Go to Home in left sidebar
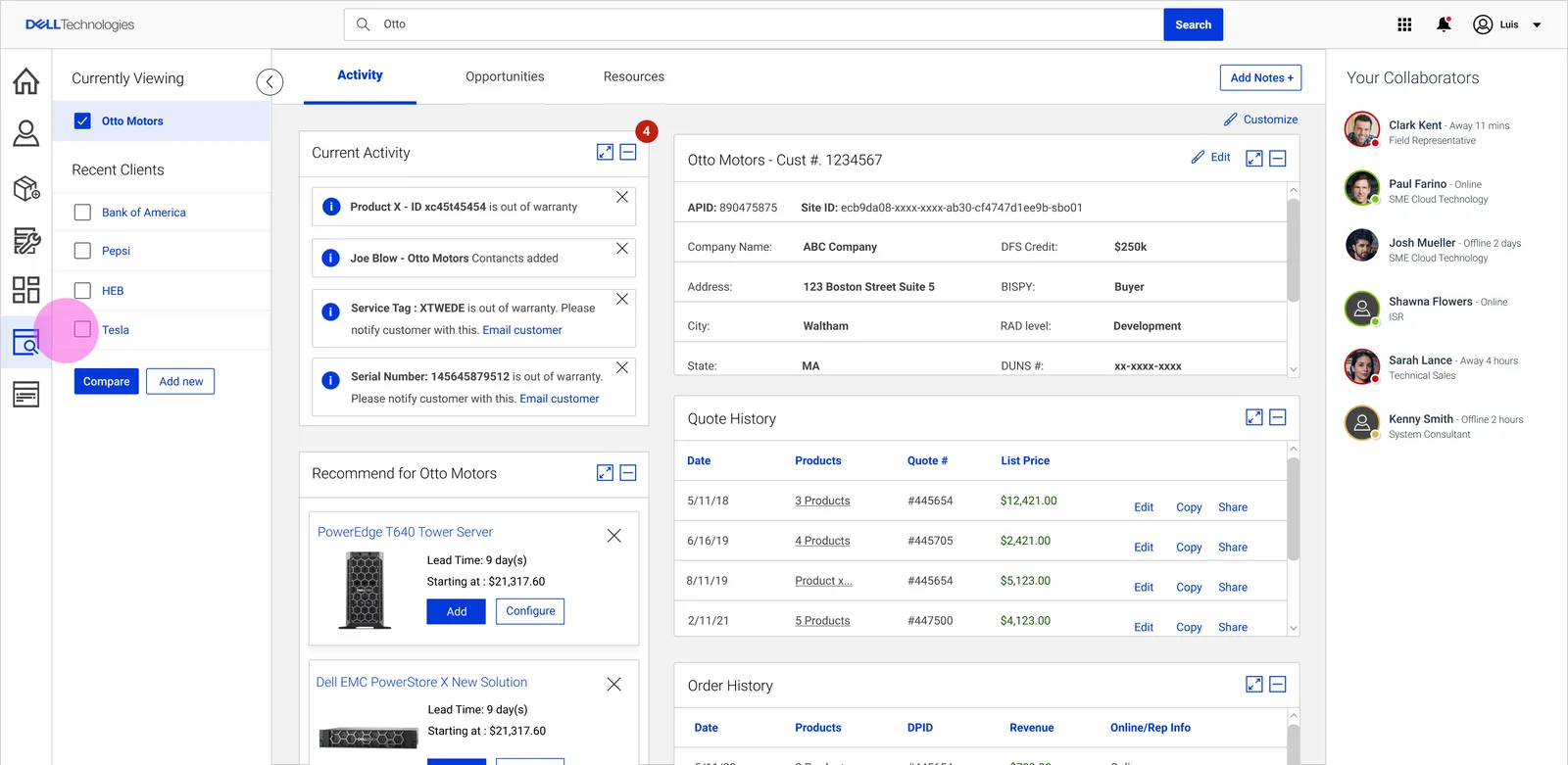Screen dimensions: 1568x765 pyautogui.click(x=26, y=80)
